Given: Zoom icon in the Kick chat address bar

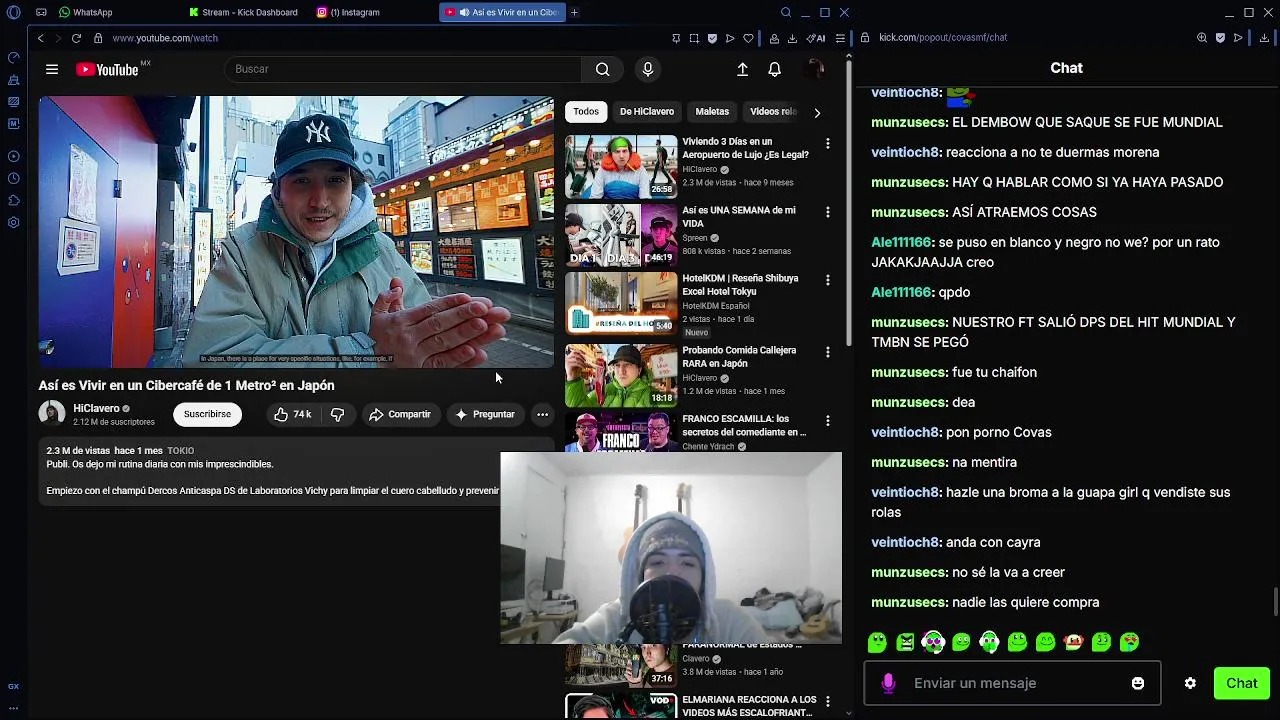Looking at the screenshot, I should coord(1202,38).
